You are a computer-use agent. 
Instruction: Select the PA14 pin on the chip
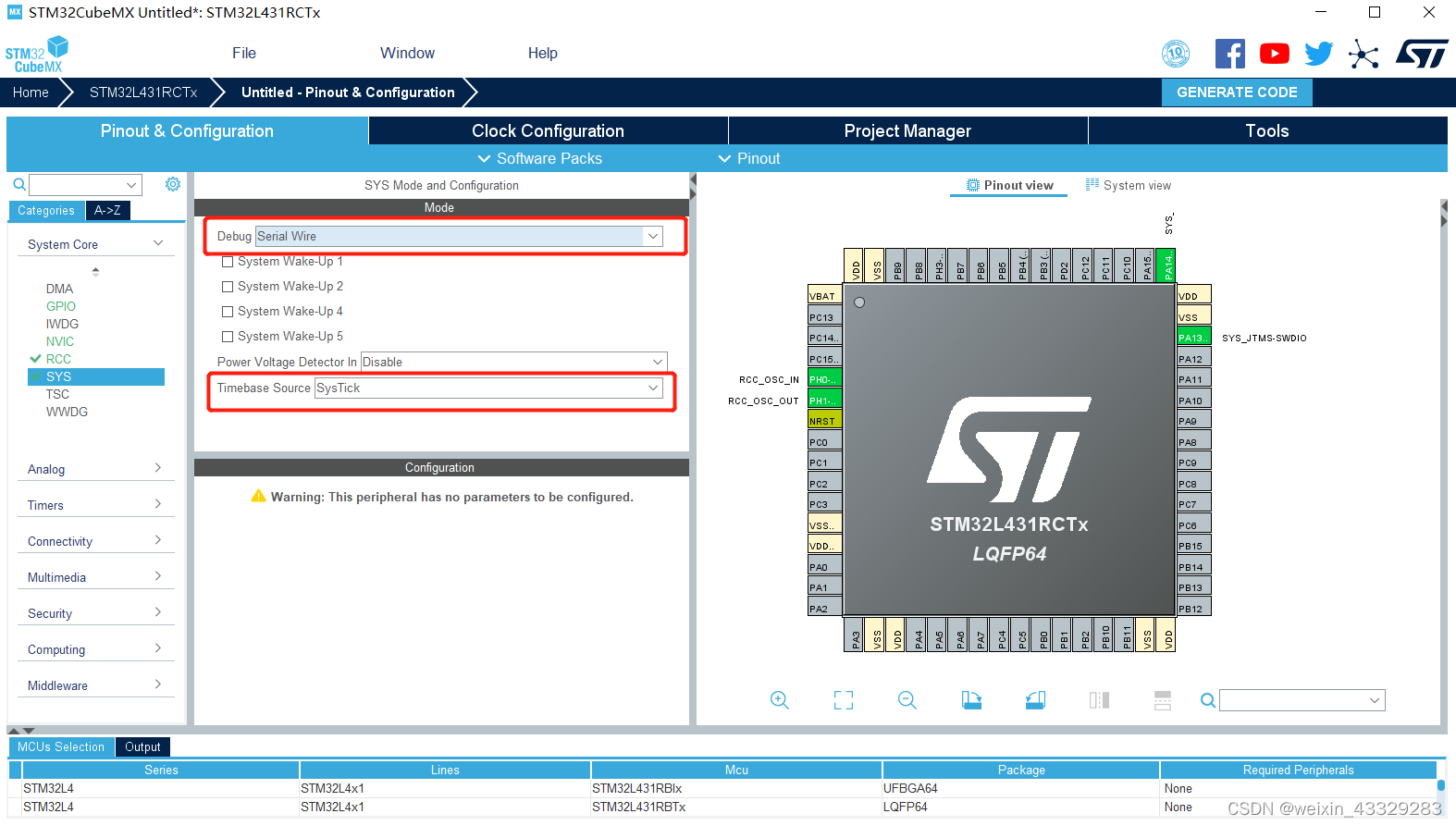point(1166,265)
